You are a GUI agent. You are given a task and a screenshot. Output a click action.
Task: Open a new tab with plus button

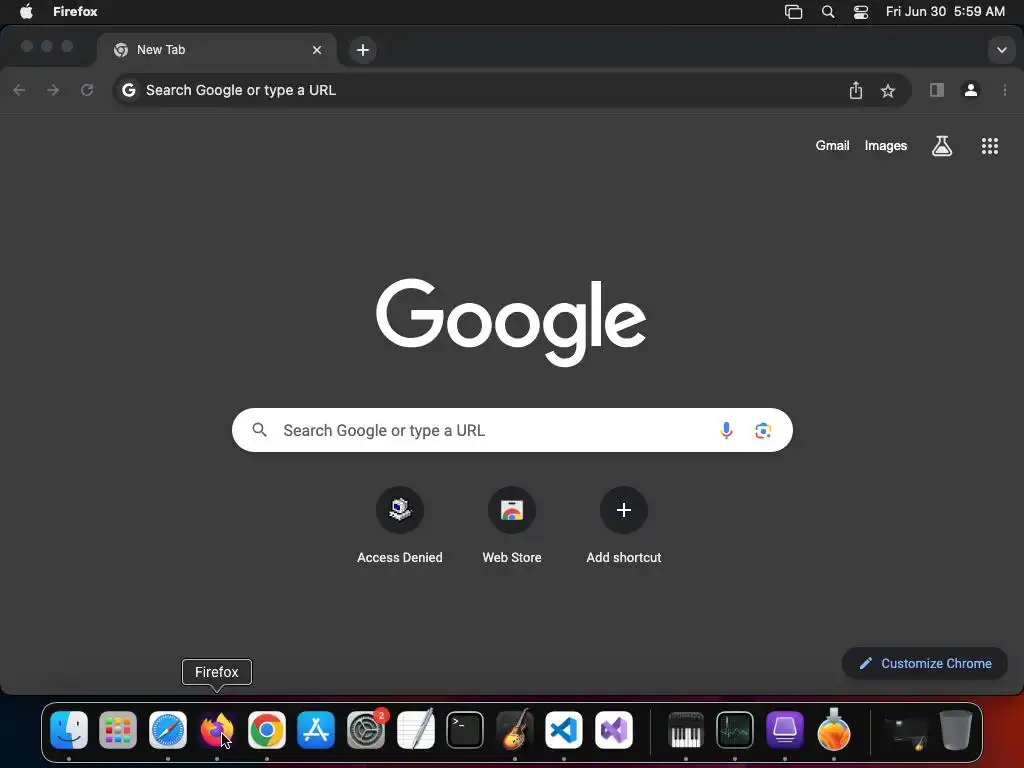(362, 50)
